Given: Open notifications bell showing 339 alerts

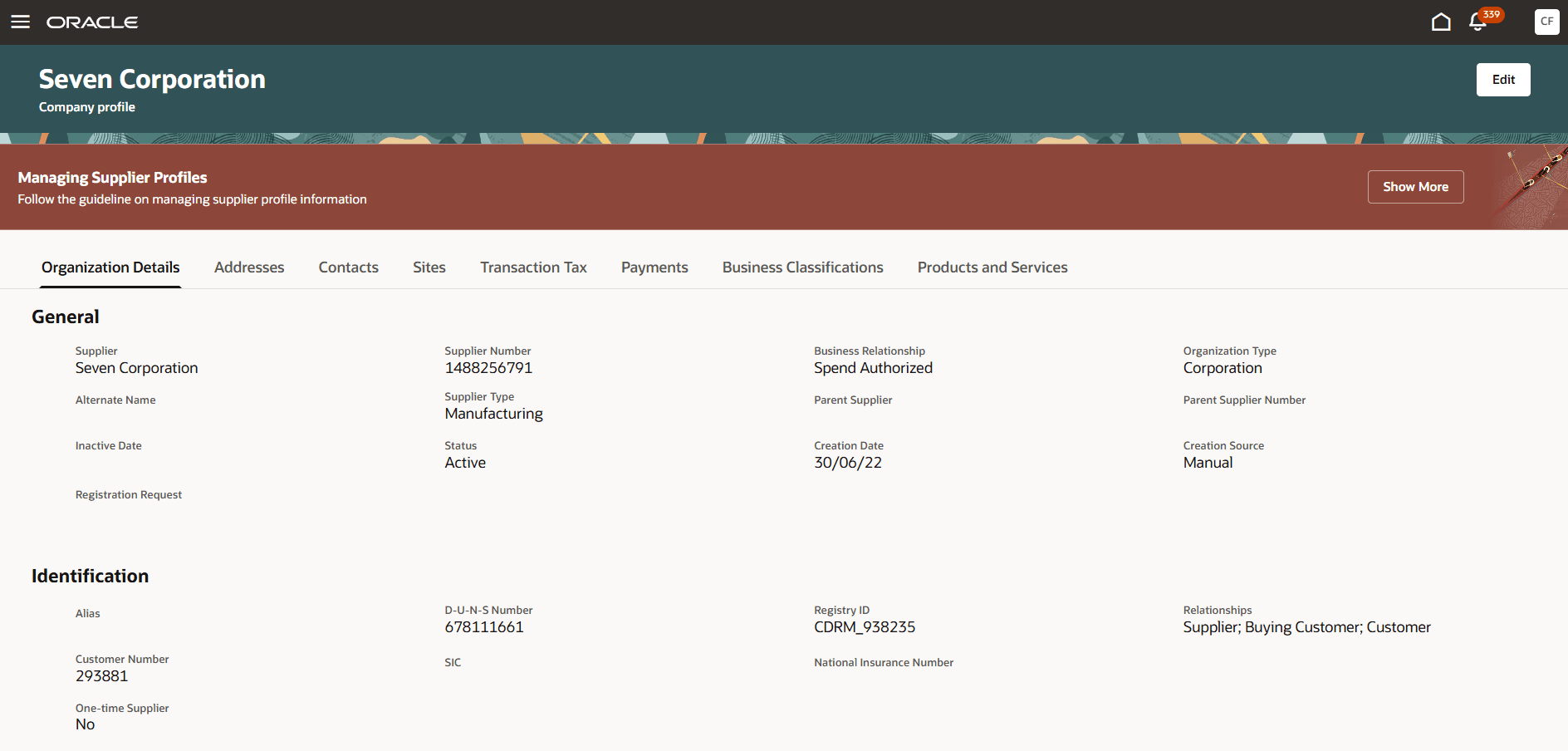Looking at the screenshot, I should tap(1477, 22).
